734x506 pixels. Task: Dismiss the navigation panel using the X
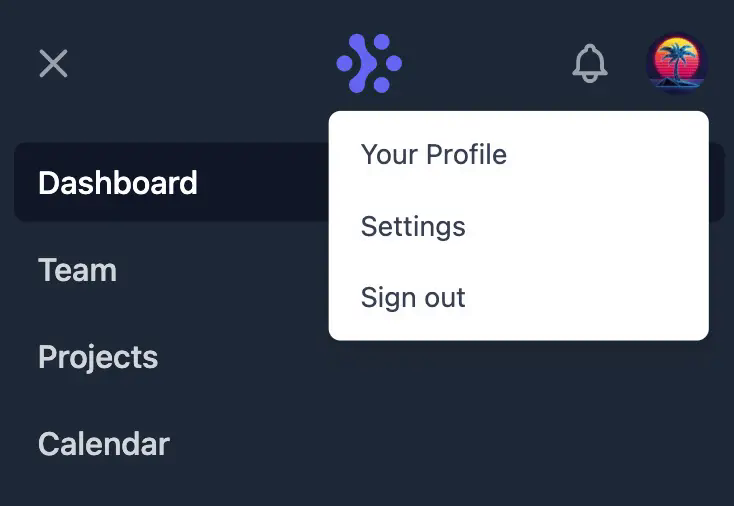coord(53,64)
